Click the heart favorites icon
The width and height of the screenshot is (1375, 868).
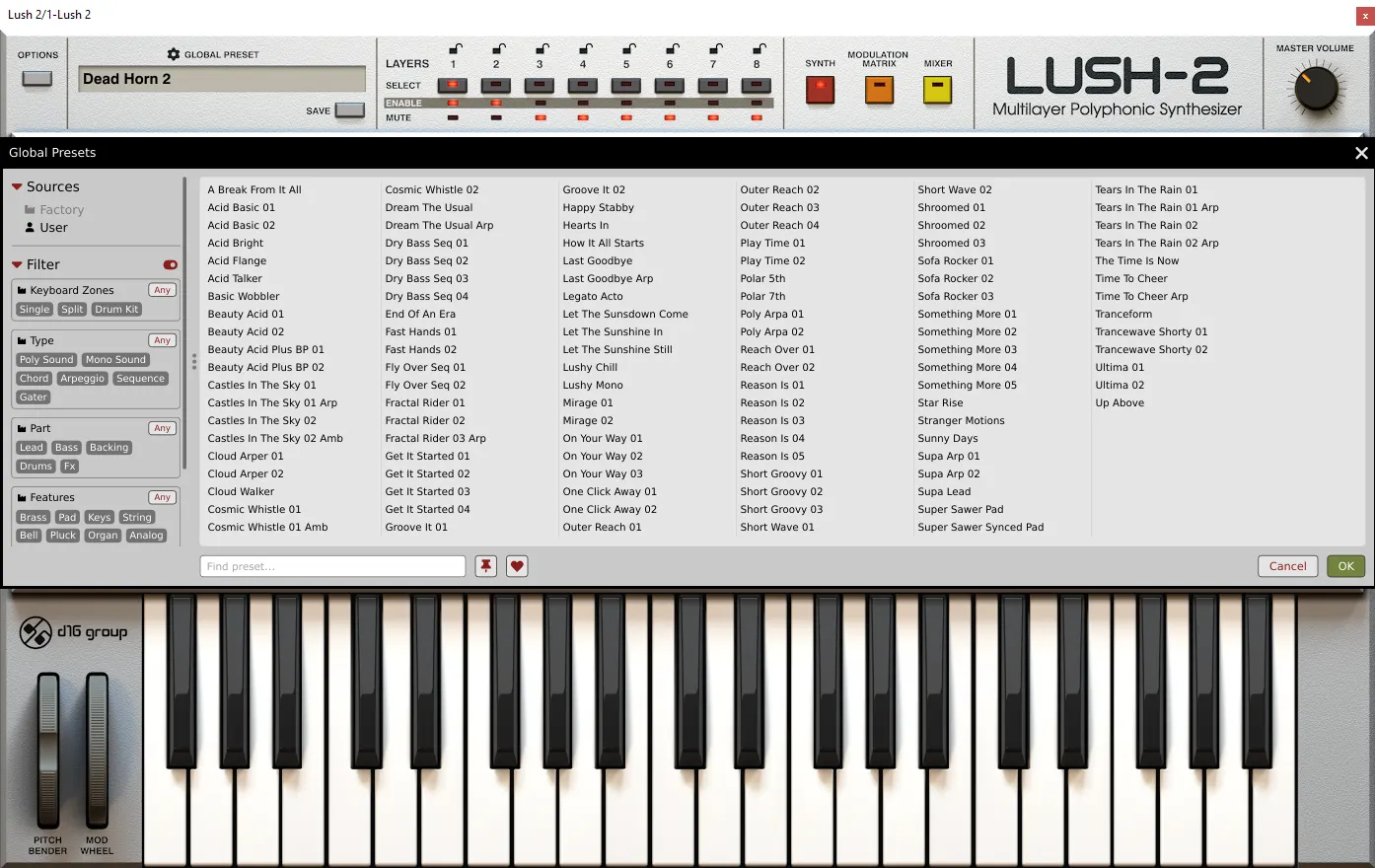[x=517, y=566]
